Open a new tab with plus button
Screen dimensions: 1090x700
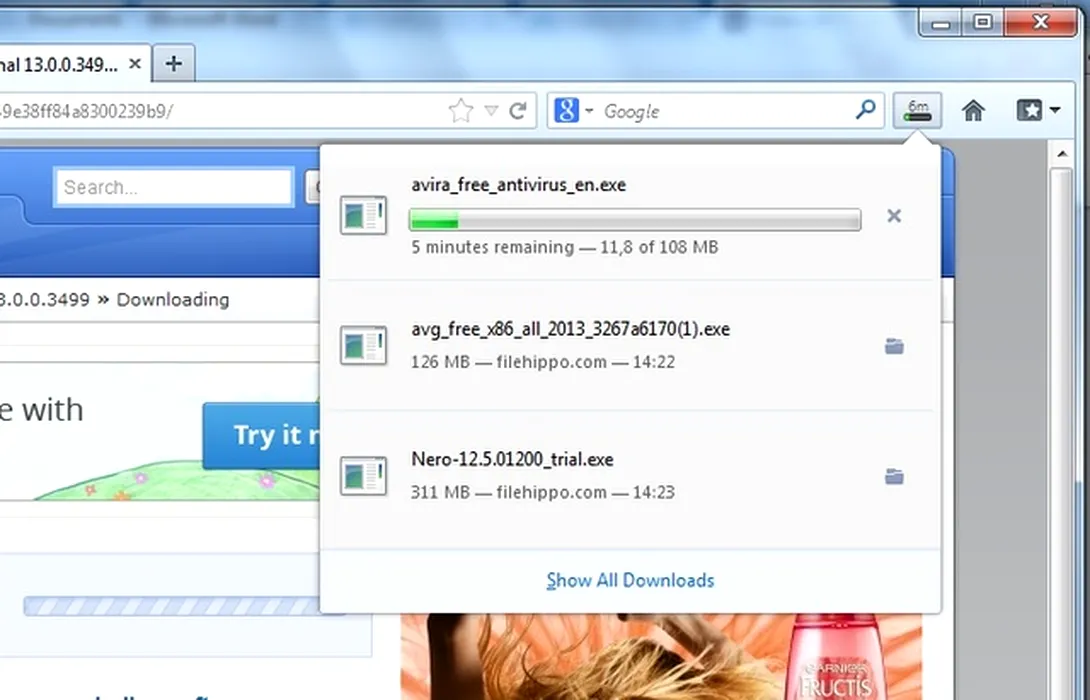point(174,64)
